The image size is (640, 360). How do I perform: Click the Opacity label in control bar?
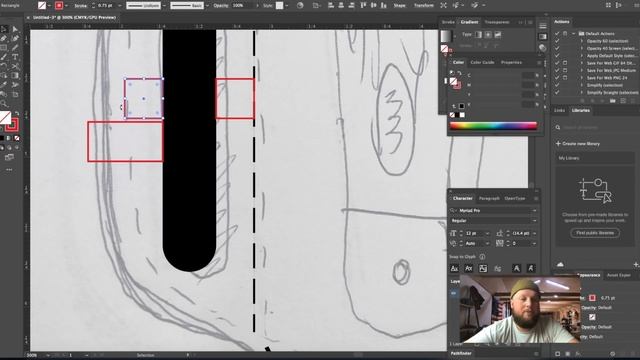tap(221, 6)
